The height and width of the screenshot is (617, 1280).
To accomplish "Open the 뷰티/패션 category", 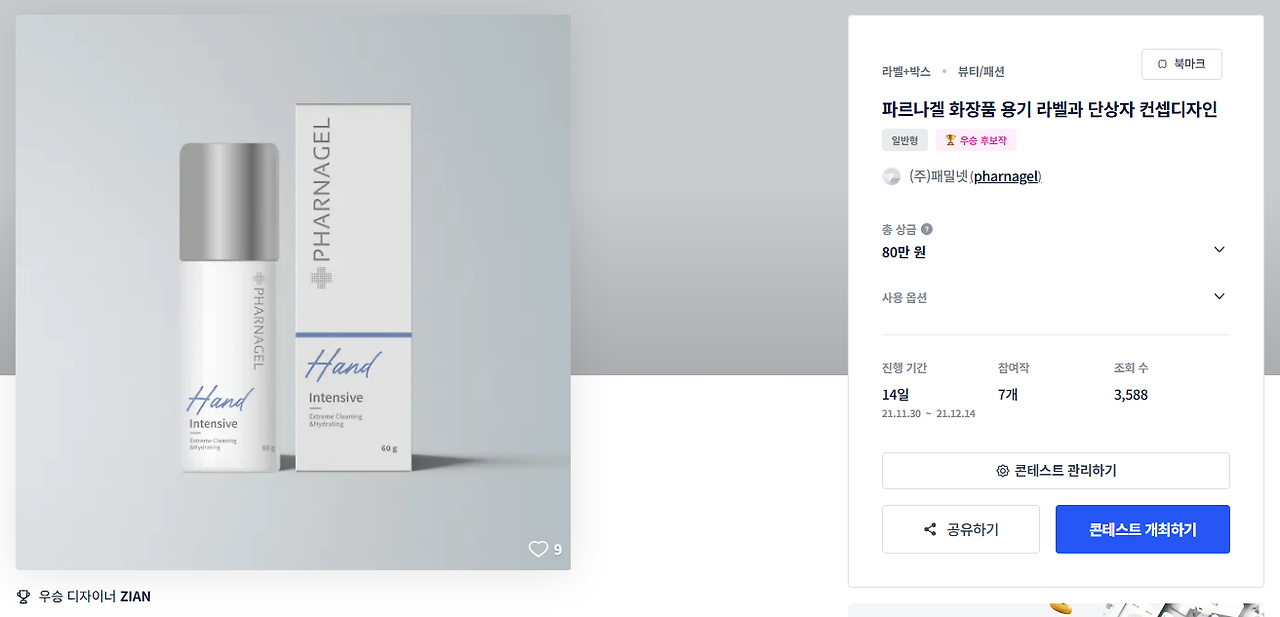I will point(981,72).
